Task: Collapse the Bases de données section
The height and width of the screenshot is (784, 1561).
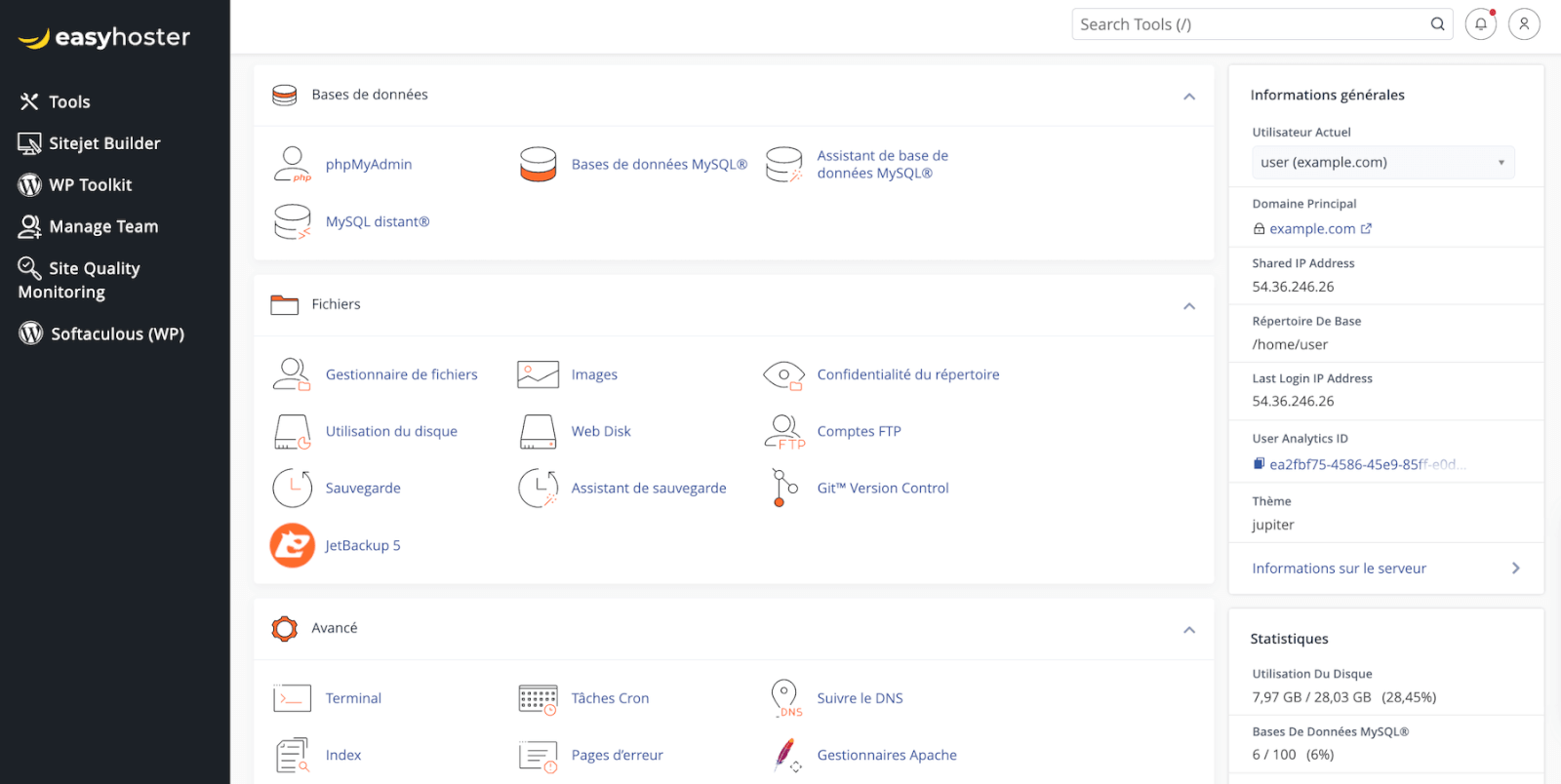Action: tap(1189, 97)
